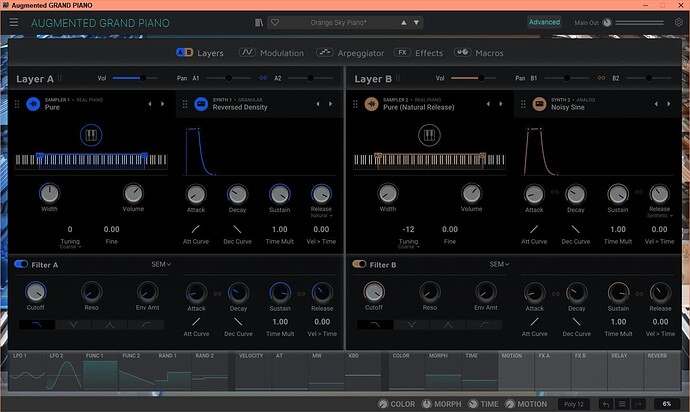Disable the Filter A switch
This screenshot has width=690, height=412.
(21, 264)
